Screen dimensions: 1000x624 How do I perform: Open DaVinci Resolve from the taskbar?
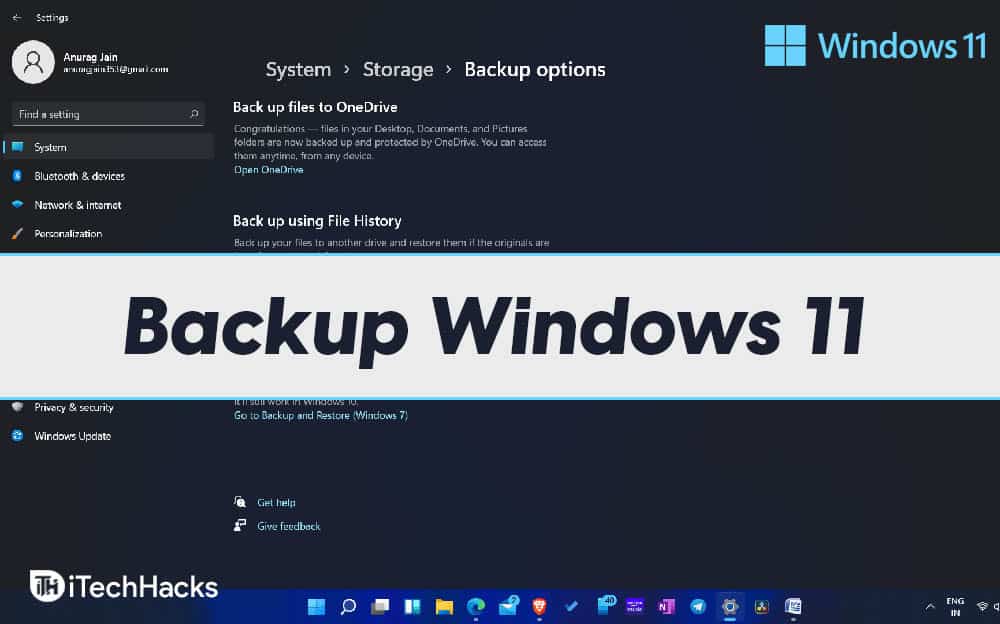click(x=761, y=606)
